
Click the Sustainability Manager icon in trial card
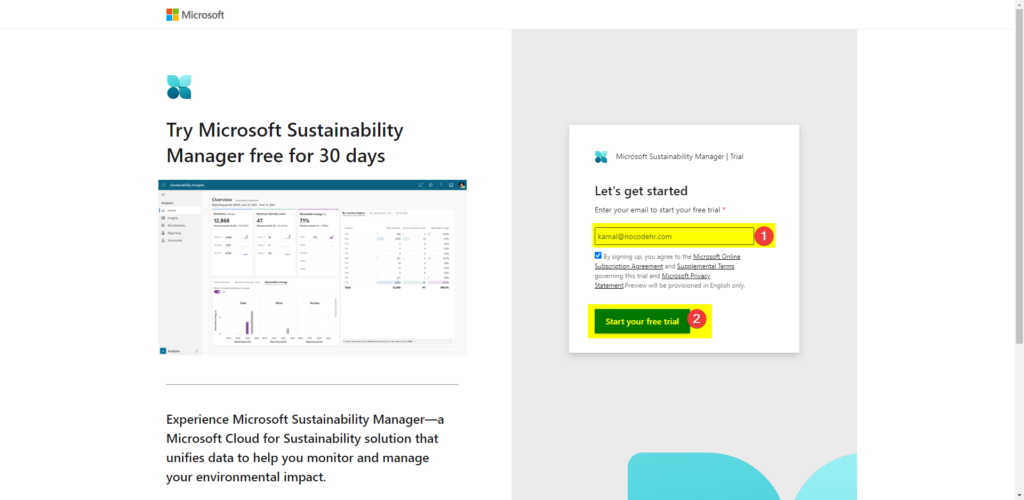click(601, 157)
